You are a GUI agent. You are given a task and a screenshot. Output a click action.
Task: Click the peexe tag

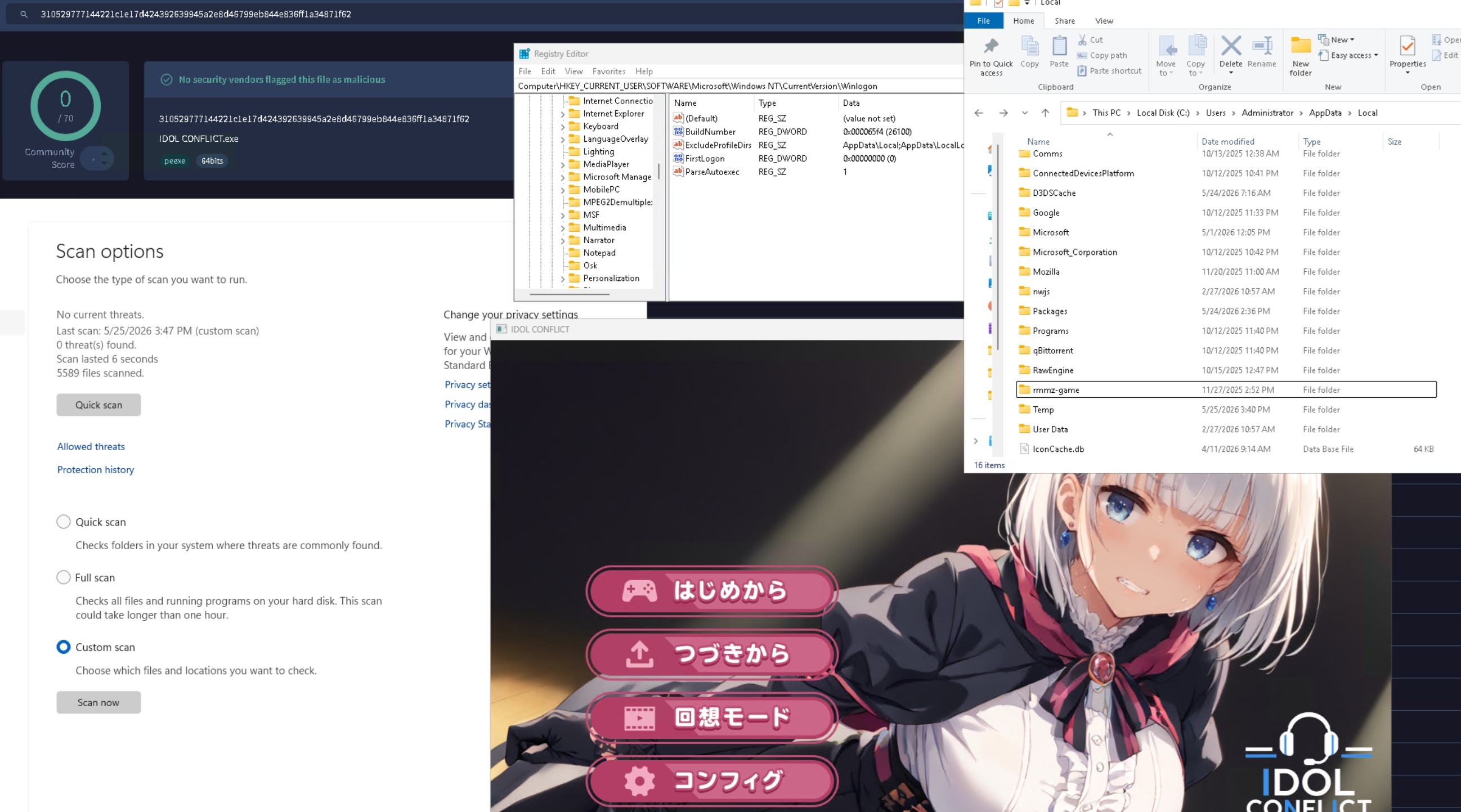(x=174, y=160)
